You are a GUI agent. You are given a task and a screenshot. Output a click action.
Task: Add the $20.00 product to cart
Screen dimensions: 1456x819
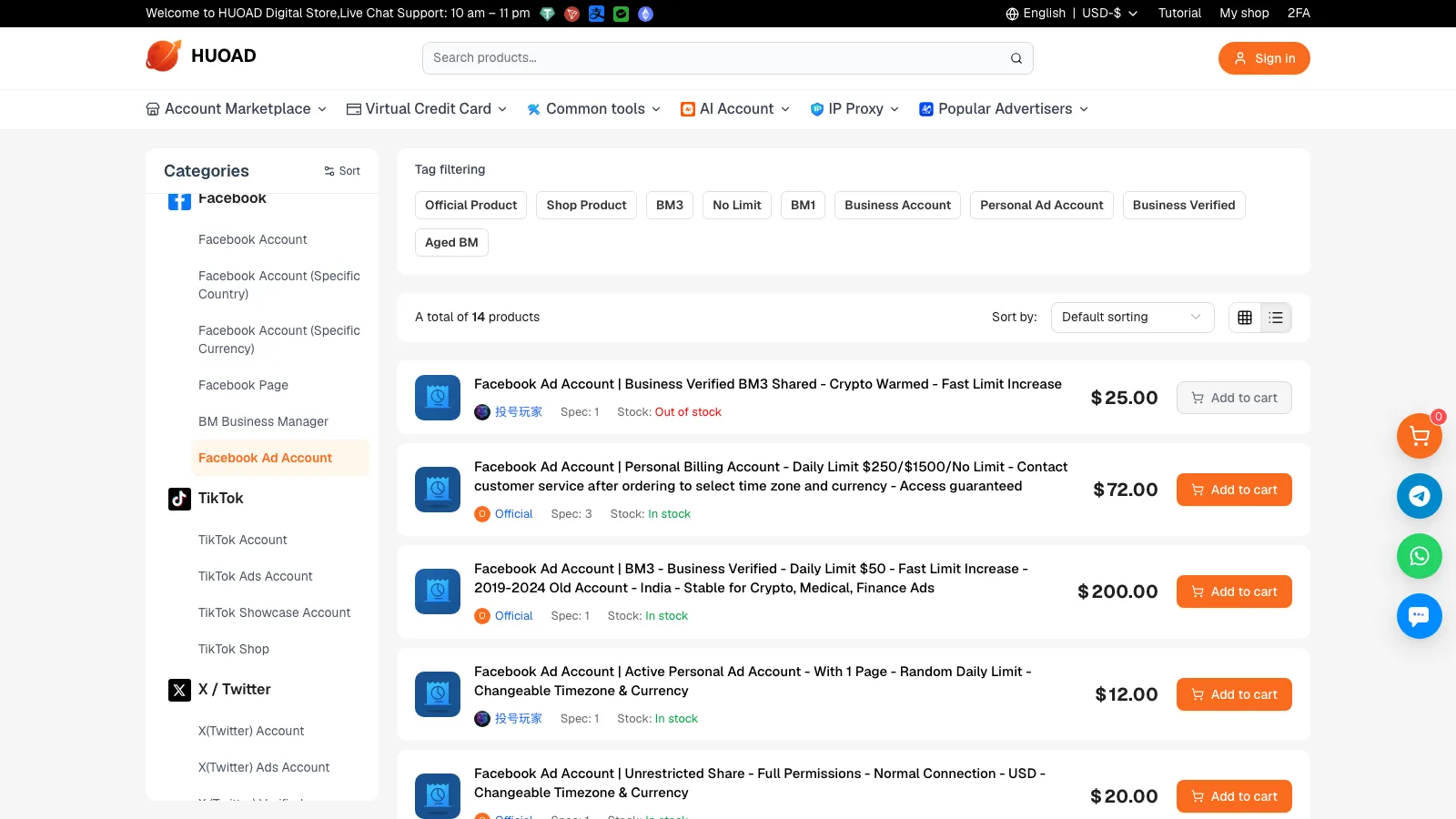pyautogui.click(x=1234, y=796)
